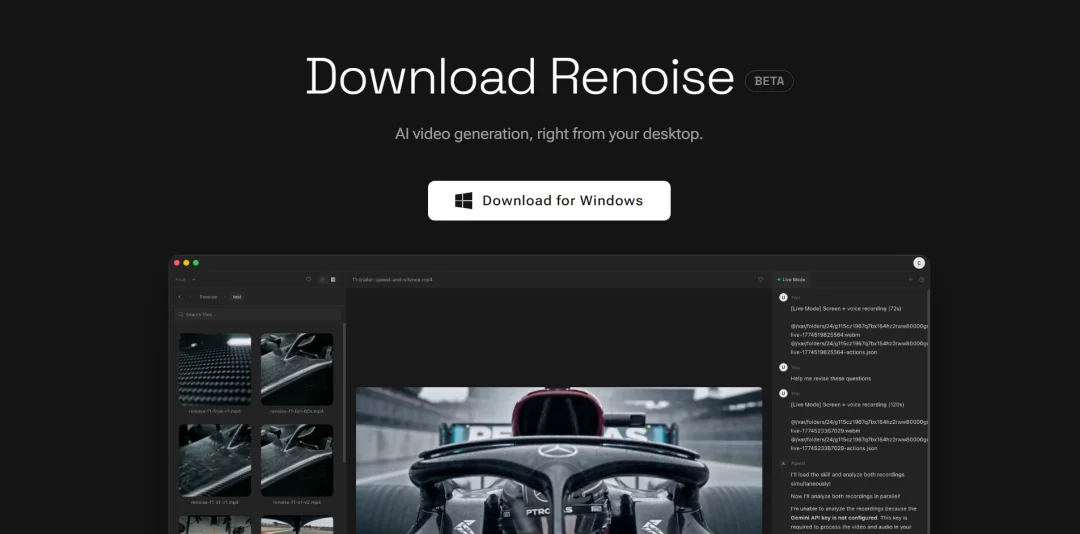The width and height of the screenshot is (1080, 534).
Task: Click the live-1774523367029.webm line
Action: [x=825, y=430]
